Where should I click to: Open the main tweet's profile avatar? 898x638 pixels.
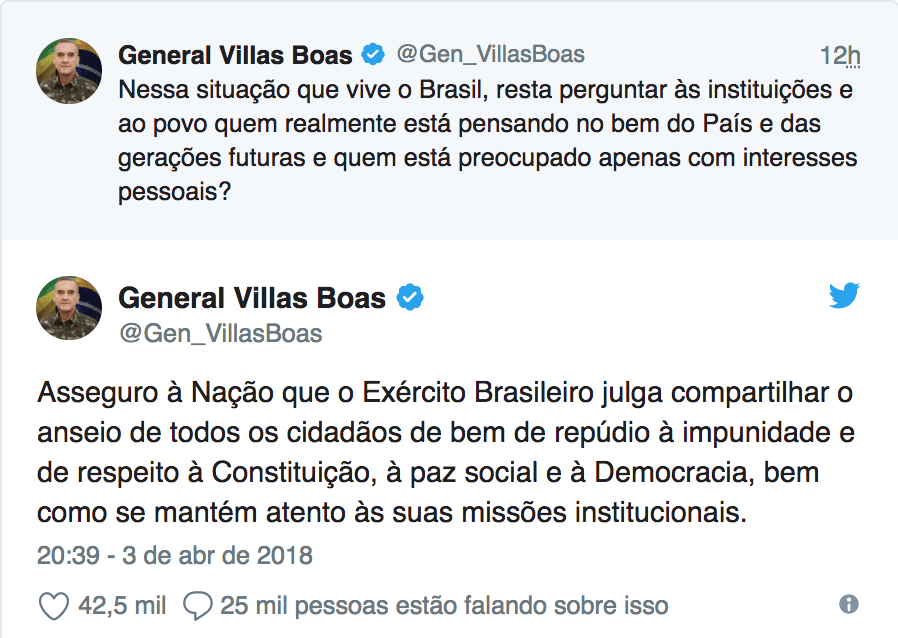pyautogui.click(x=69, y=308)
